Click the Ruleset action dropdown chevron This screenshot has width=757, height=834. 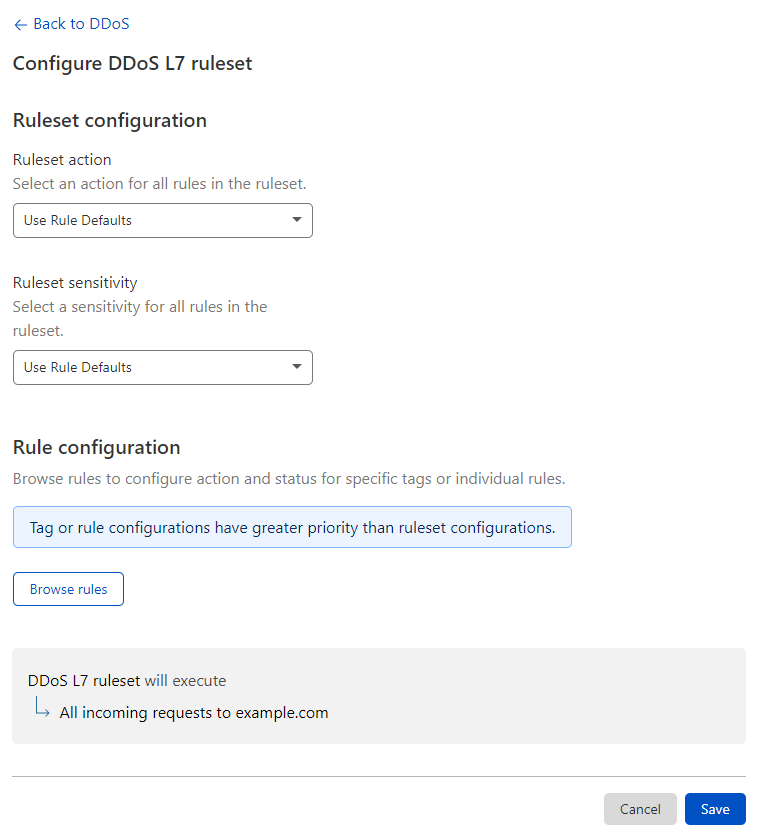297,220
